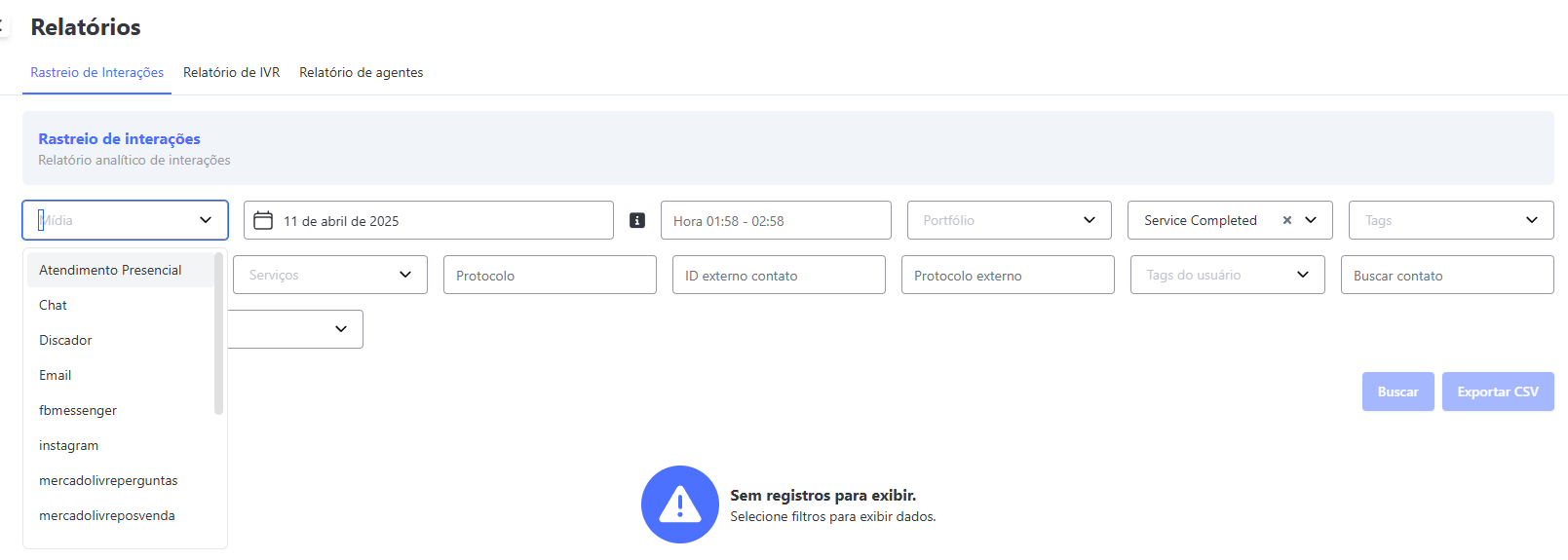Open the Relatório de agentes tab
This screenshot has height=560, width=1568.
[x=361, y=73]
